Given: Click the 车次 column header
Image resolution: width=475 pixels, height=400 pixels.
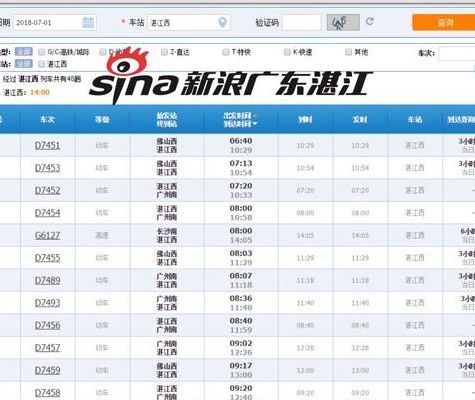Looking at the screenshot, I should pos(47,120).
